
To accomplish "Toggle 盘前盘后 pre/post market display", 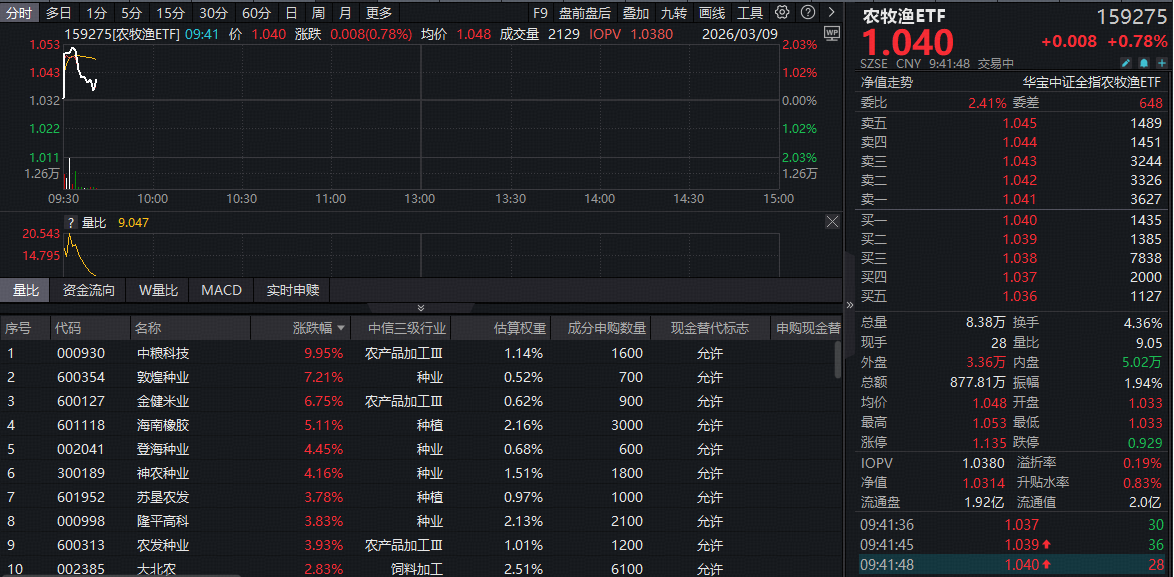I will [585, 11].
